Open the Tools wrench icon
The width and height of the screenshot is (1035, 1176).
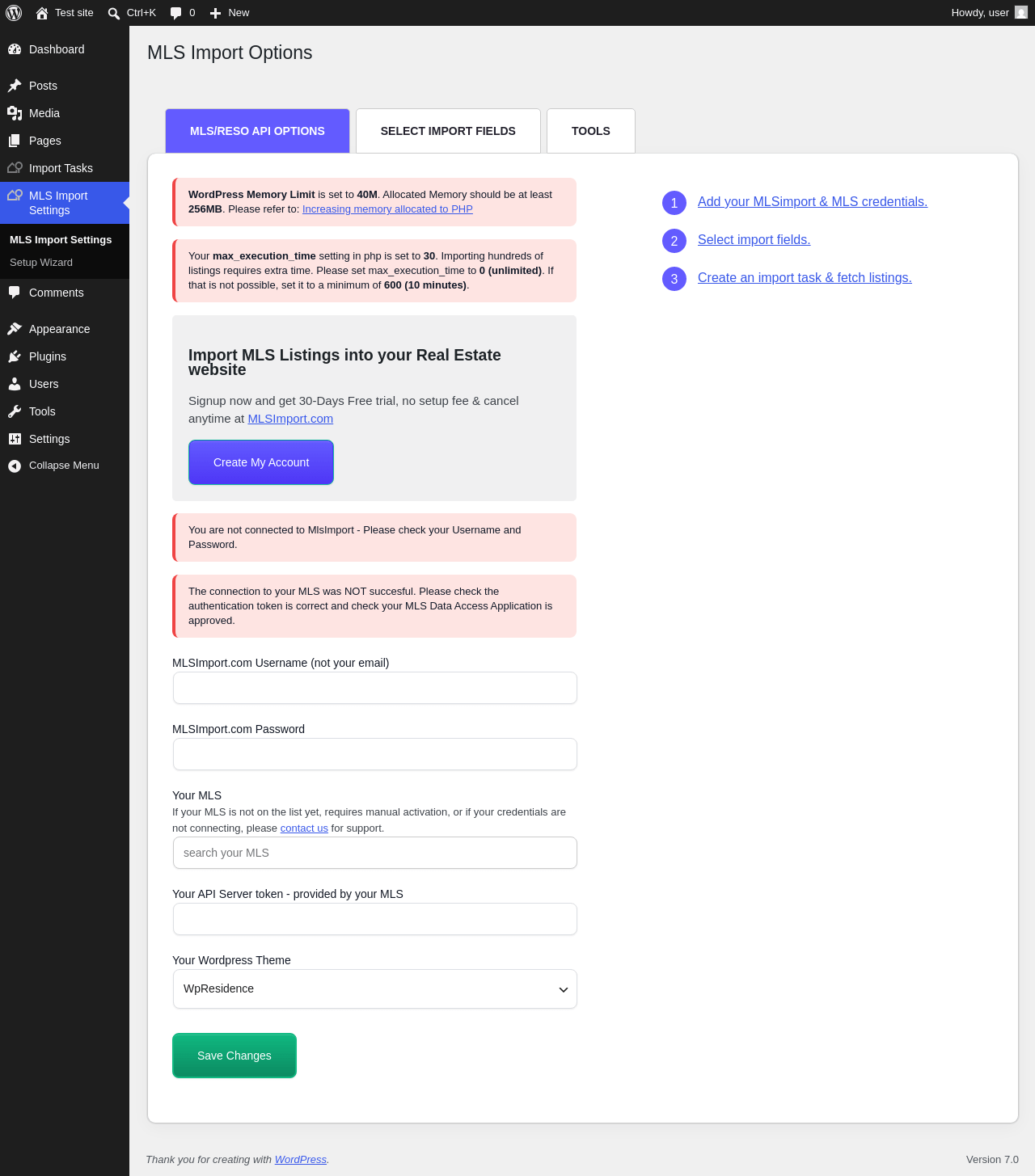[x=15, y=411]
